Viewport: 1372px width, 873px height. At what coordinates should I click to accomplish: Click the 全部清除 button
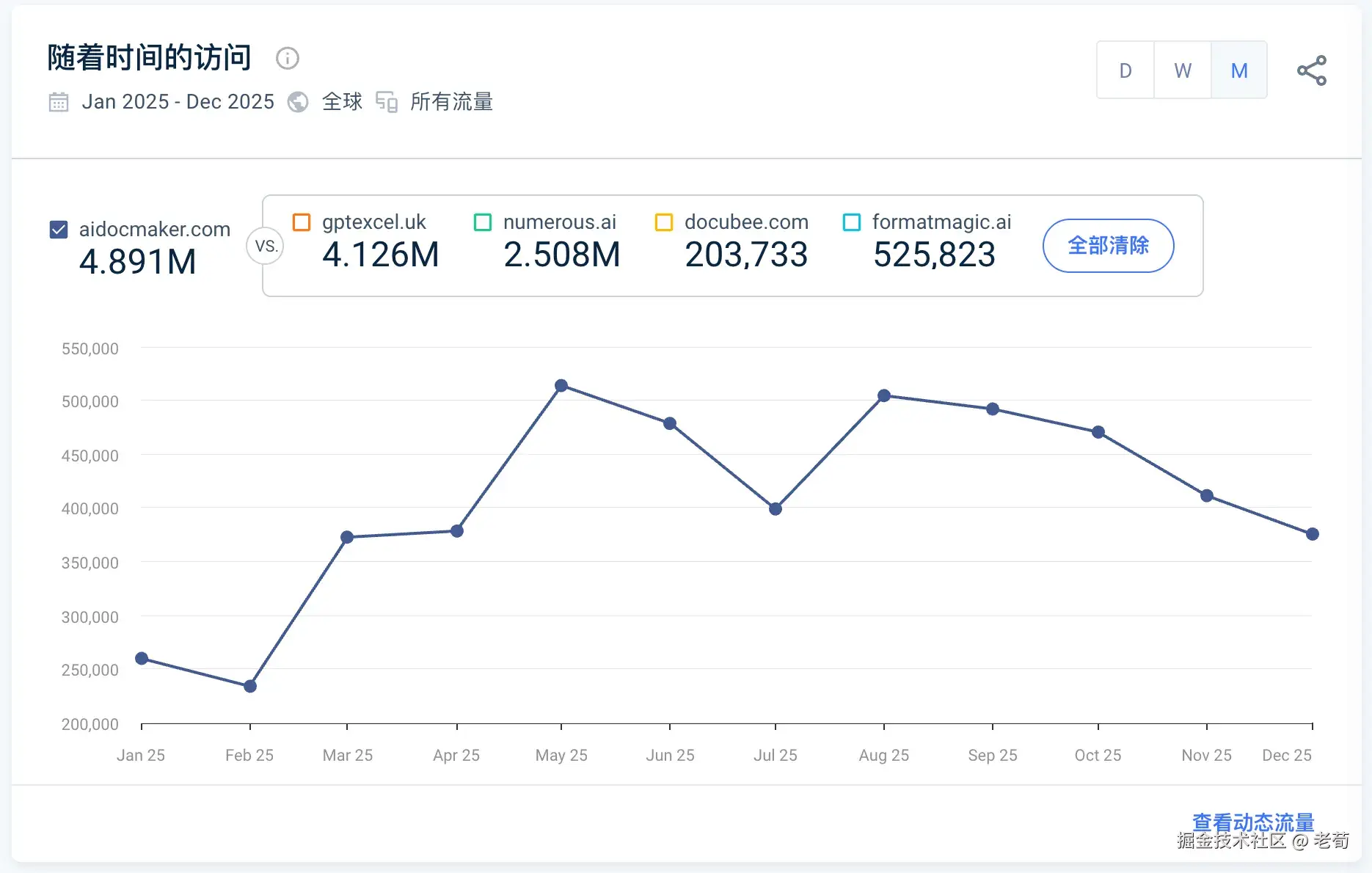coord(1108,246)
